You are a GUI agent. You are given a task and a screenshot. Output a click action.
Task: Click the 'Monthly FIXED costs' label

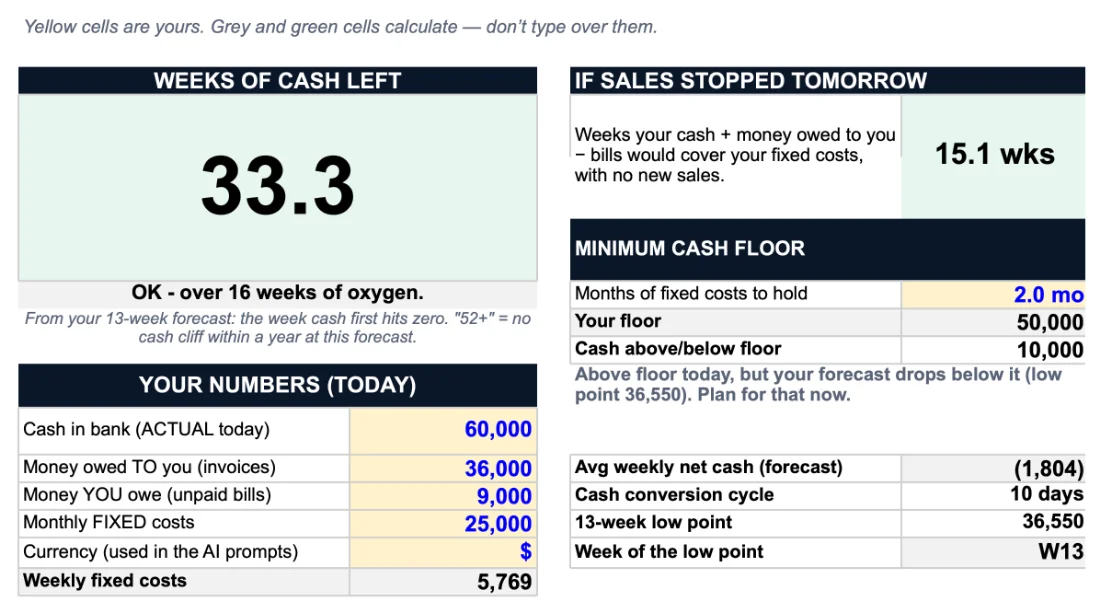coord(108,523)
